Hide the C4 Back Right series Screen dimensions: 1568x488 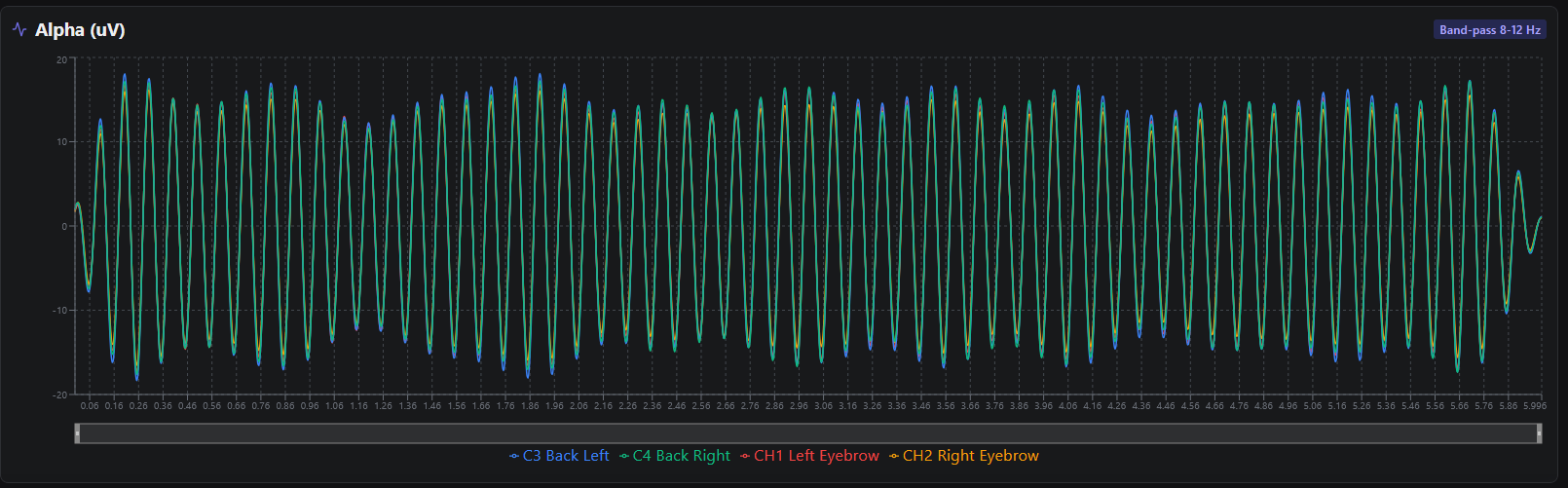click(681, 456)
